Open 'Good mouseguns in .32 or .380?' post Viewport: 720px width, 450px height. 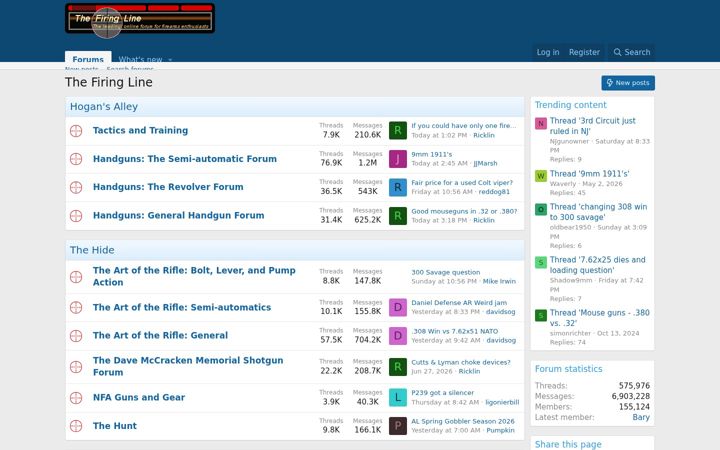point(464,211)
